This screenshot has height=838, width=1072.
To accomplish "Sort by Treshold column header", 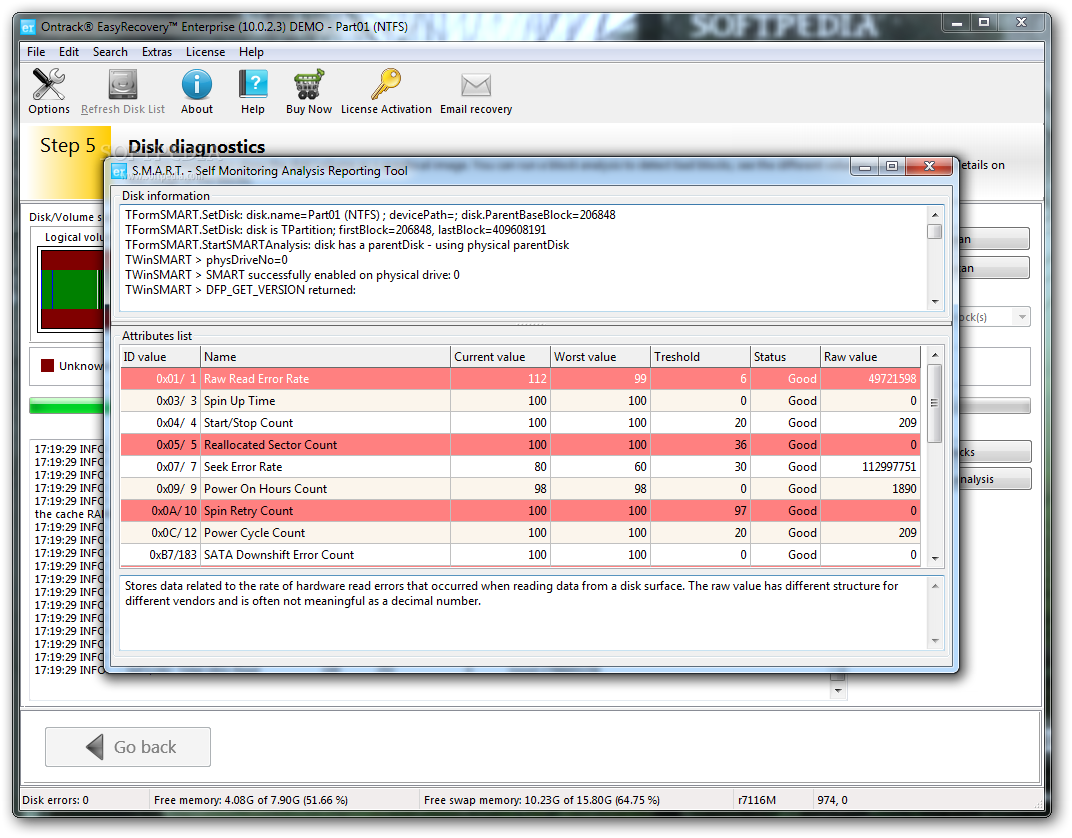I will [x=700, y=357].
